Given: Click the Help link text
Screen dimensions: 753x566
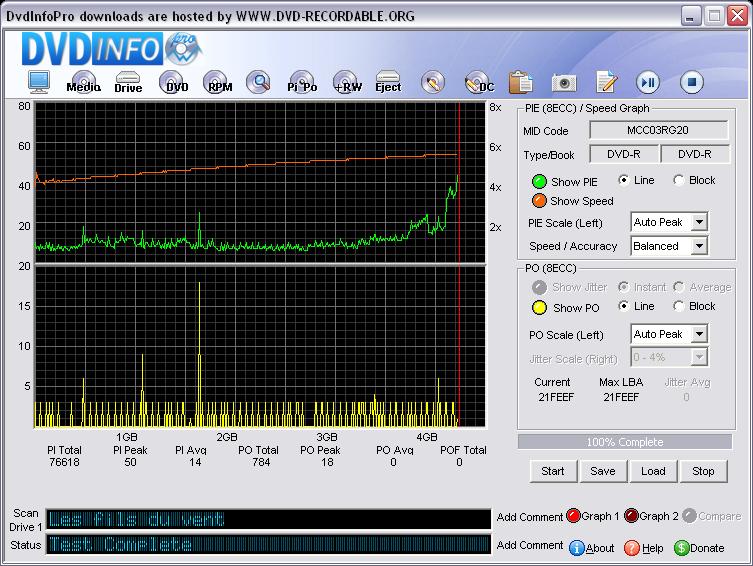Looking at the screenshot, I should coord(653,548).
